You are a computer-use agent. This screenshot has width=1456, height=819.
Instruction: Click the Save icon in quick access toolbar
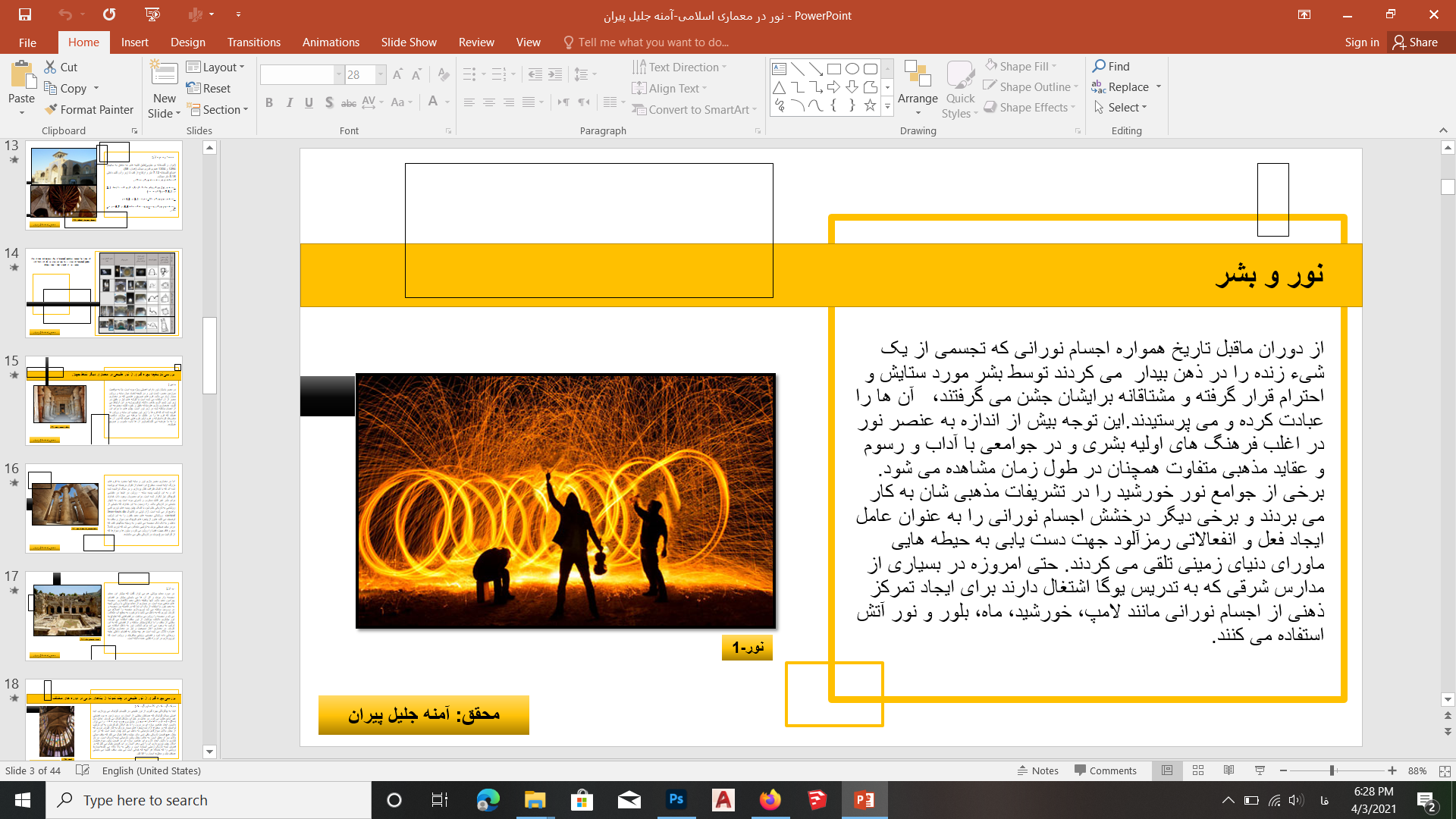(24, 14)
